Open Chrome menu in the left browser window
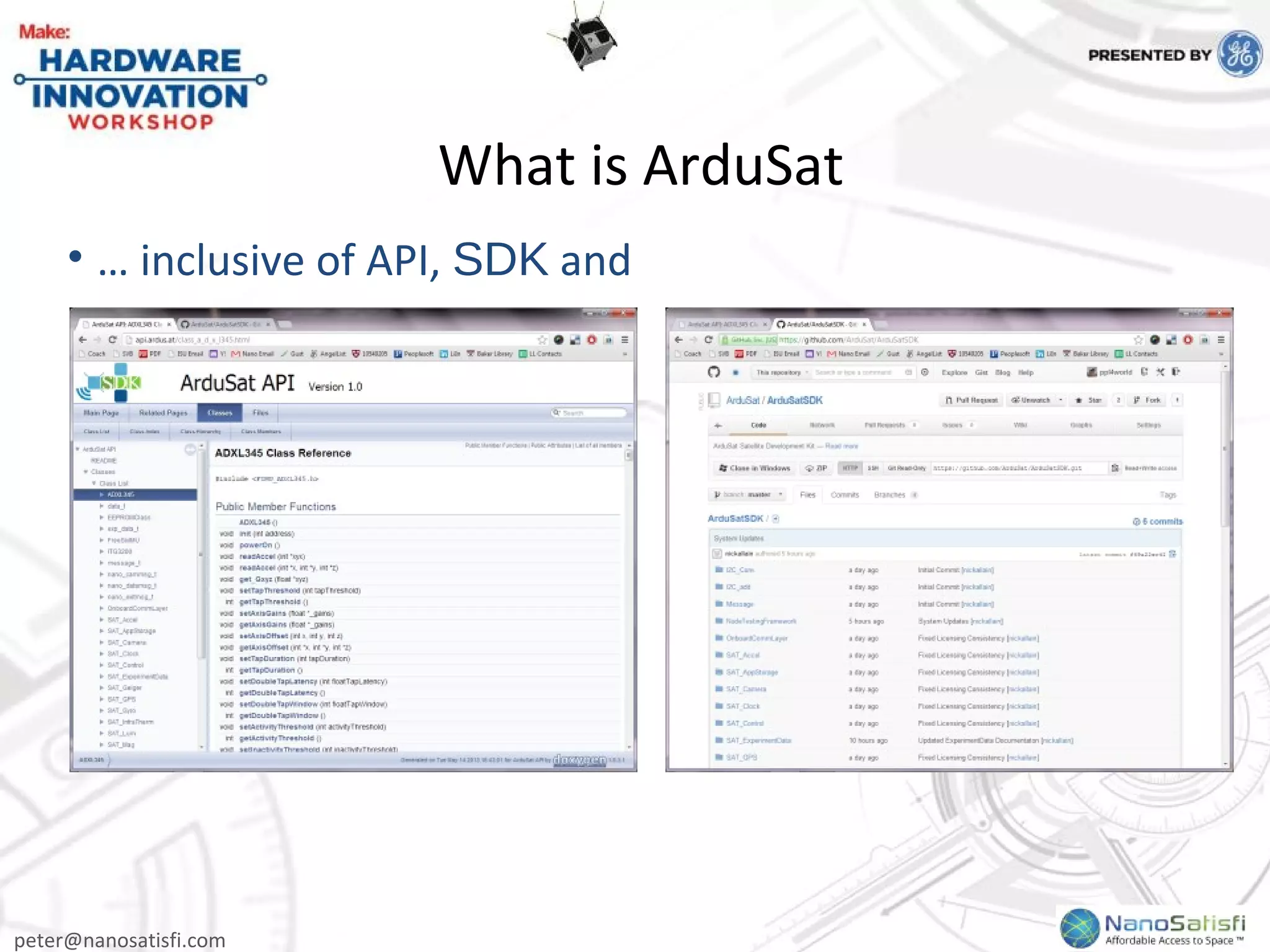1270x952 pixels. [x=625, y=340]
